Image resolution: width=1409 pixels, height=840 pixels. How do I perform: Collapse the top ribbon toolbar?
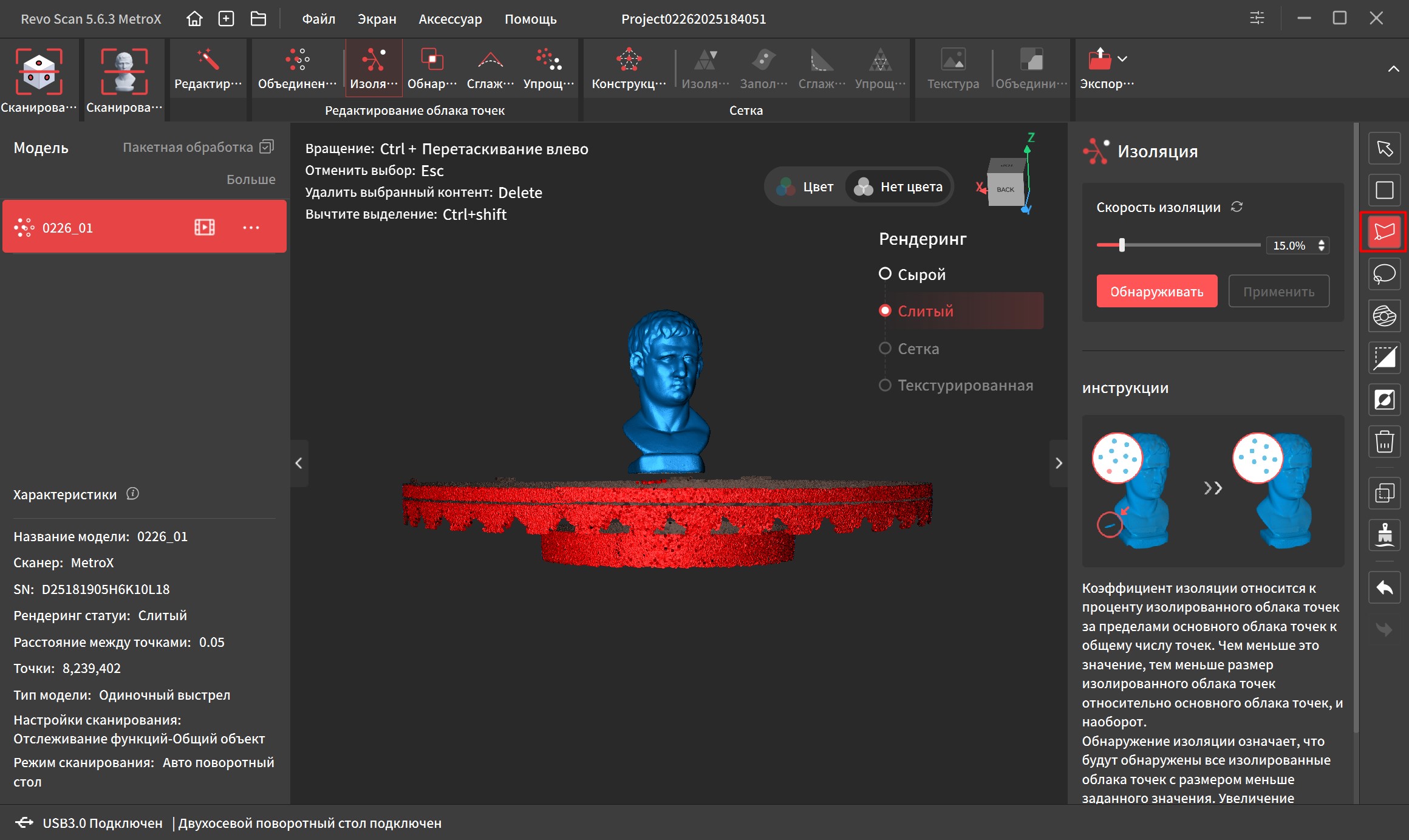1393,69
